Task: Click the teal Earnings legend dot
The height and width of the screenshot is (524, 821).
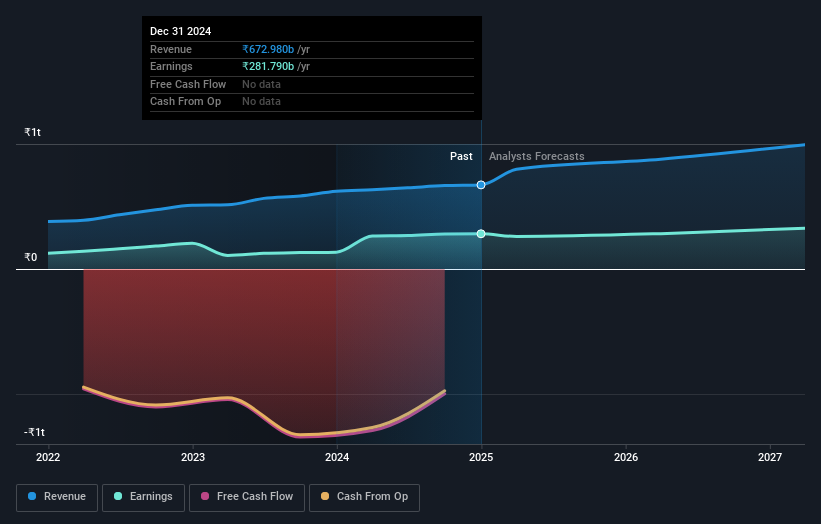Action: pyautogui.click(x=118, y=496)
